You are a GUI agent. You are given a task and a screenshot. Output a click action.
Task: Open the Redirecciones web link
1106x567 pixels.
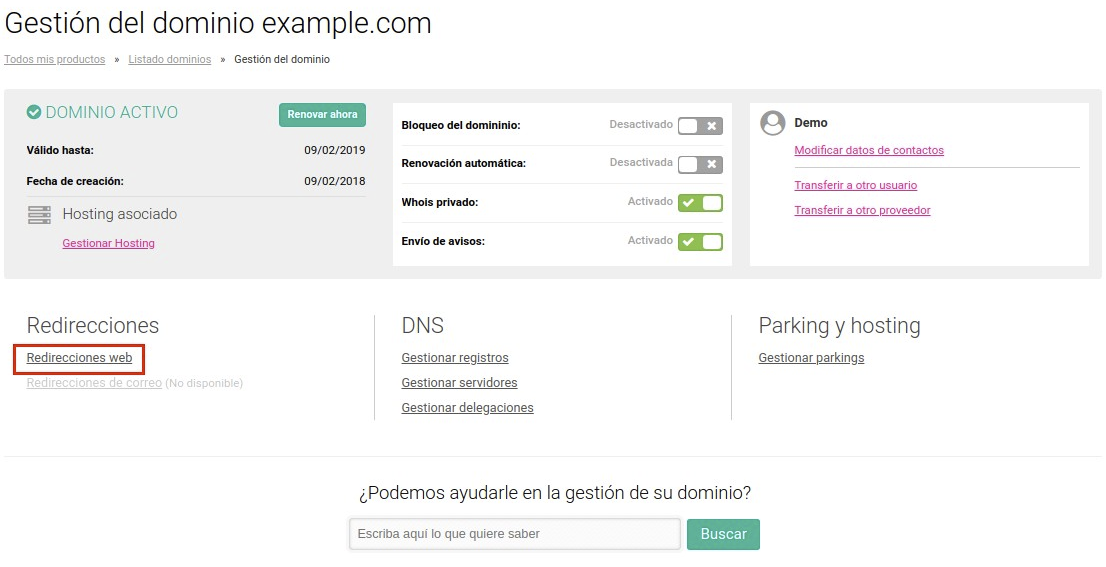80,358
